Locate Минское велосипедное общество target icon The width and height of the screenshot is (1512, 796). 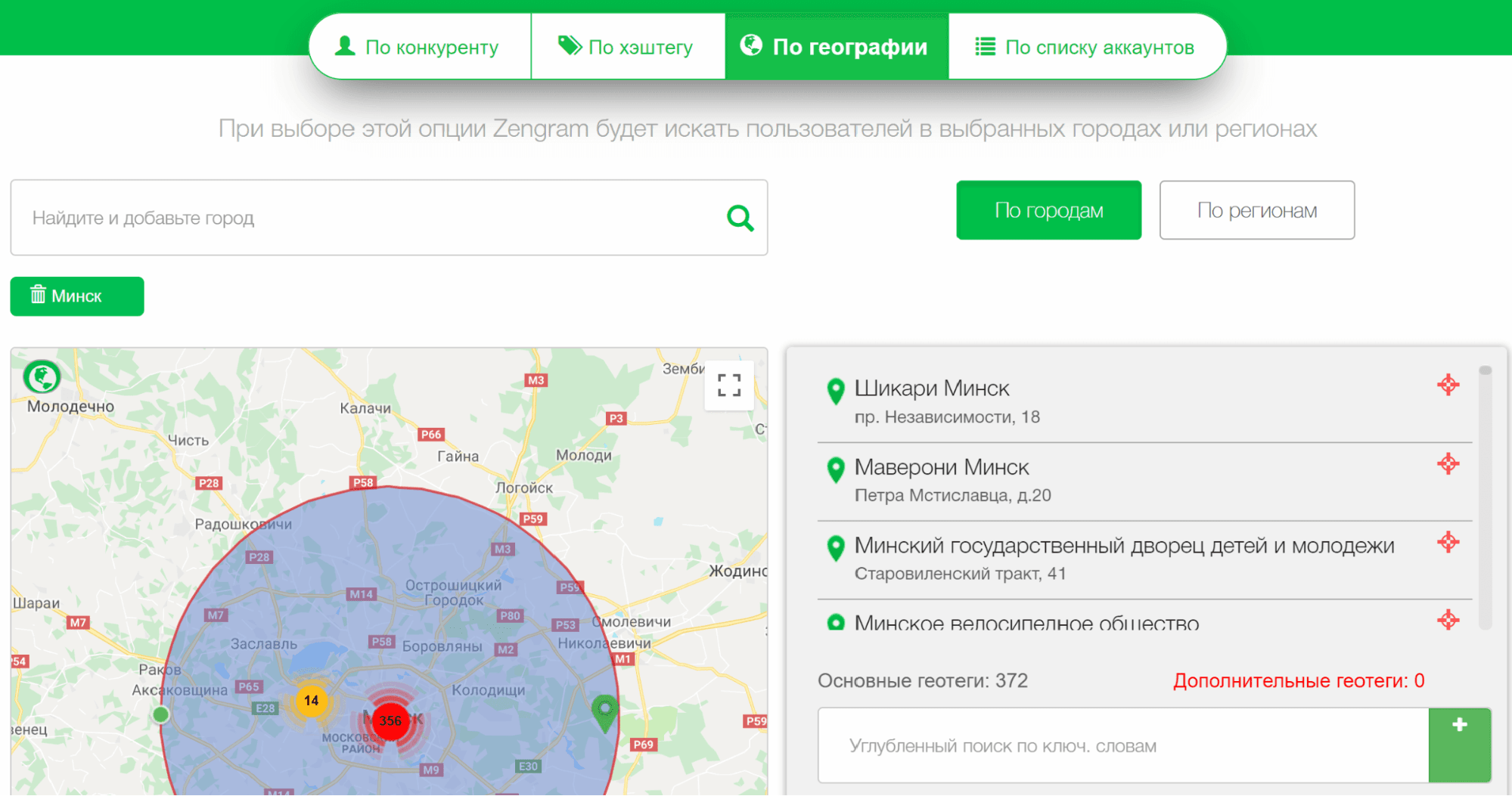1448,620
